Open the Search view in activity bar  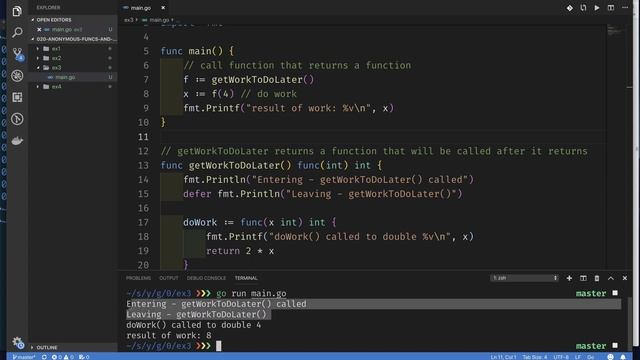pyautogui.click(x=17, y=32)
